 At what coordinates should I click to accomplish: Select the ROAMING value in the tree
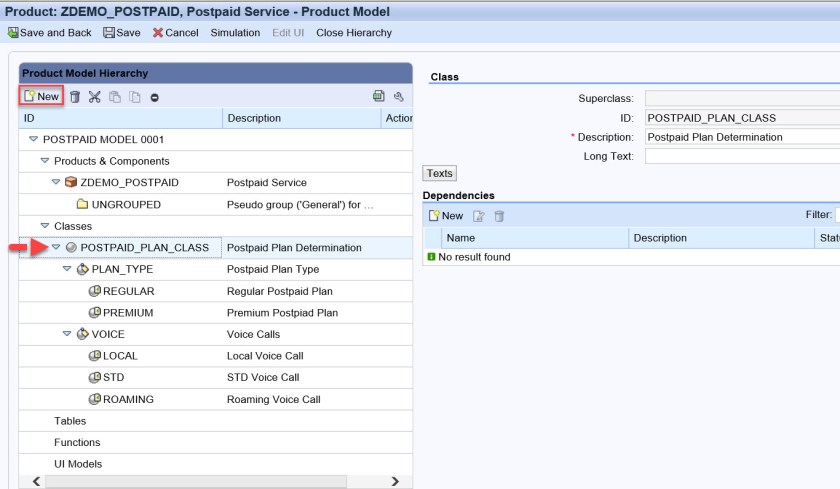pyautogui.click(x=128, y=400)
